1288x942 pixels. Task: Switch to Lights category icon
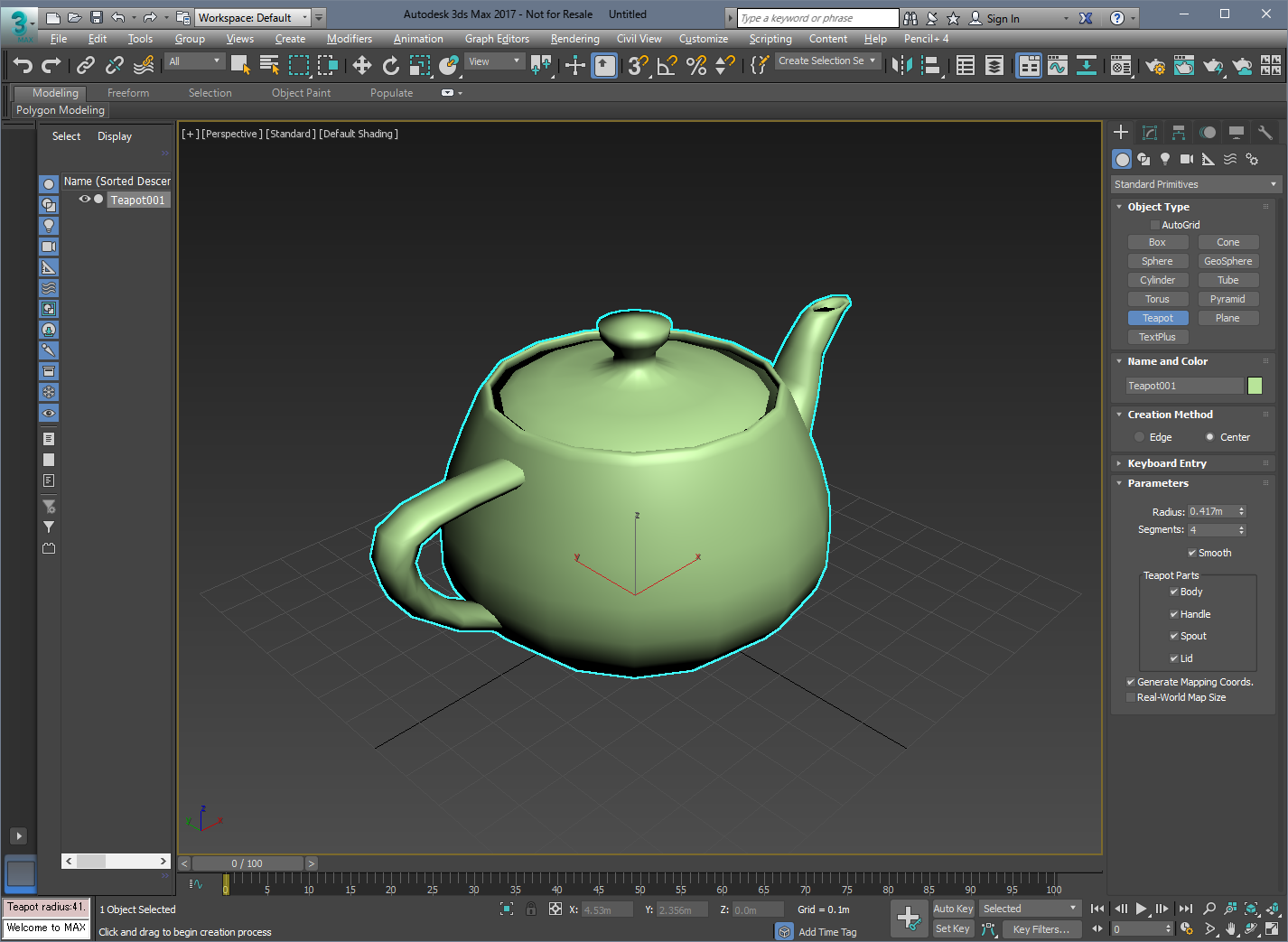[1165, 159]
